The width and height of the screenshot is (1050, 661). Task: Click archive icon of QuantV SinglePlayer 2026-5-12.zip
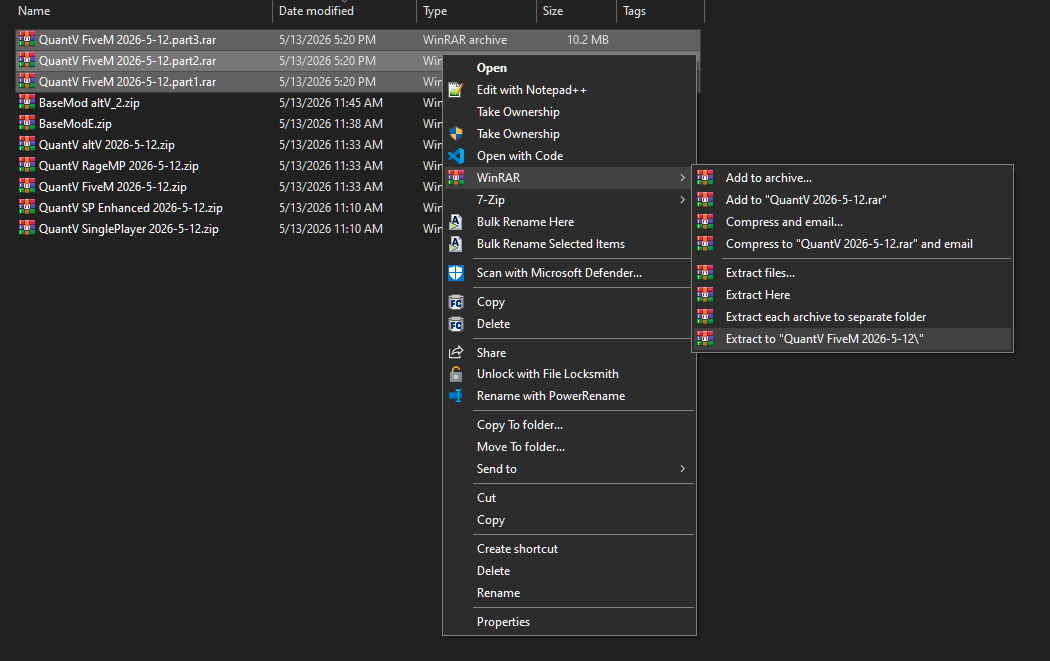click(x=27, y=228)
